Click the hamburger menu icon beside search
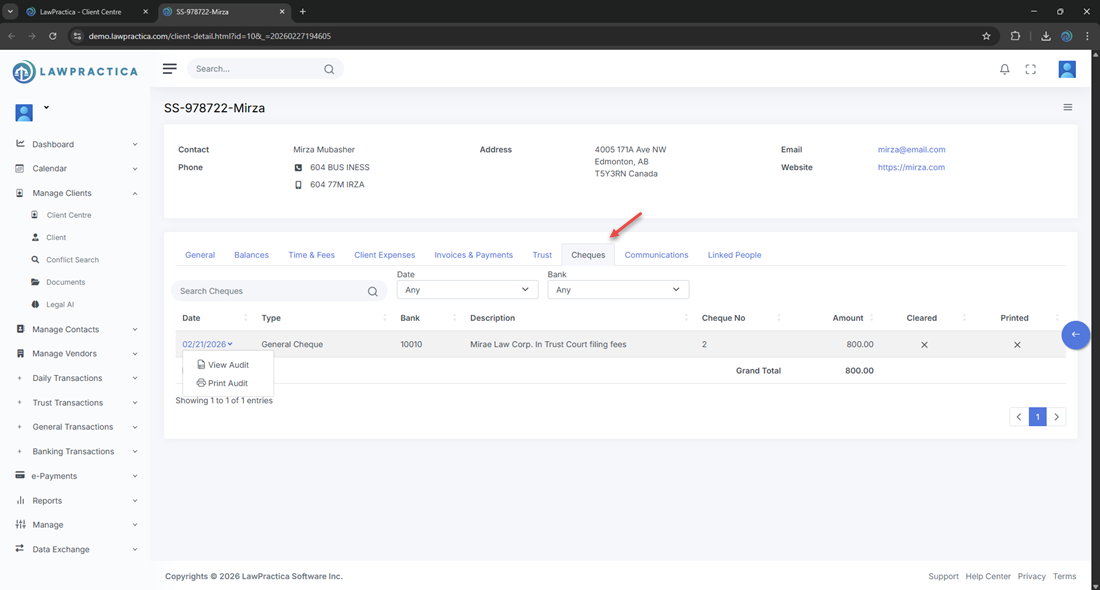 (170, 69)
